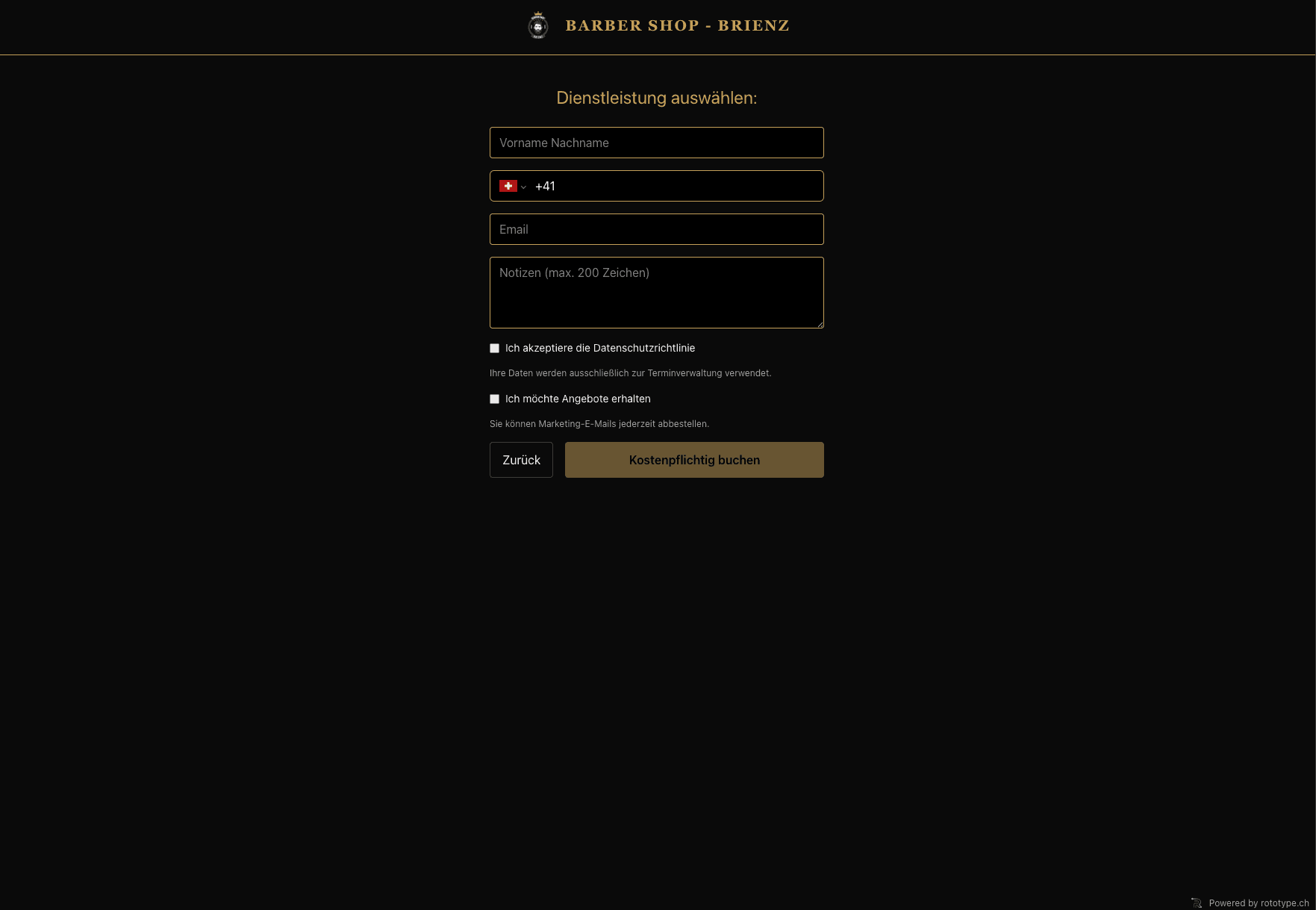Click the Barber Shop crest logo
Screen dimensions: 1316x910
[x=537, y=25]
